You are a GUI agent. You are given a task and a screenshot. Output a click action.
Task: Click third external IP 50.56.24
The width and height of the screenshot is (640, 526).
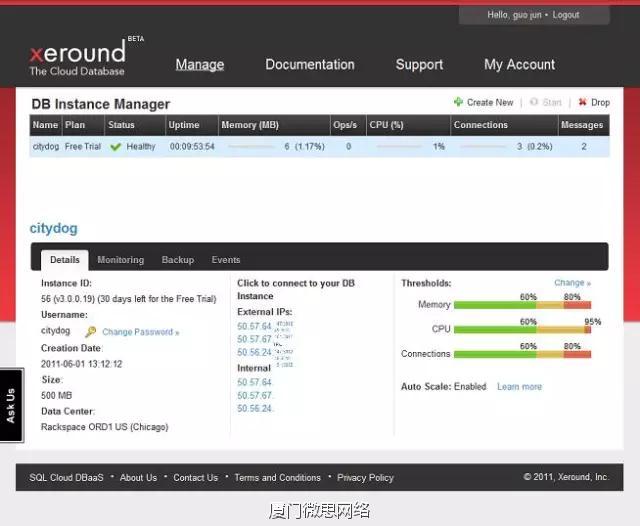click(x=254, y=352)
